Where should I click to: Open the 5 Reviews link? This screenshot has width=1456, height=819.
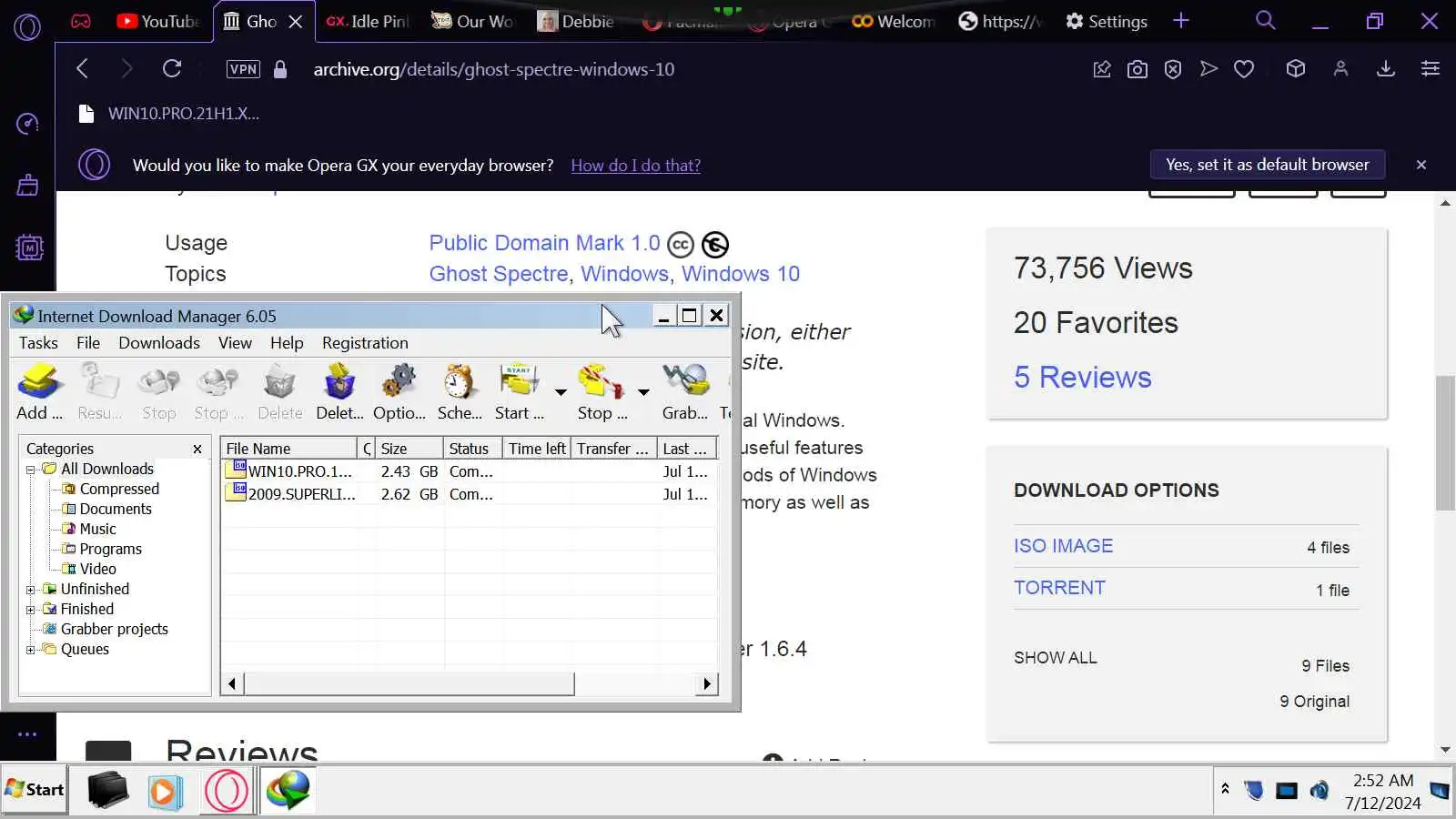1083,378
